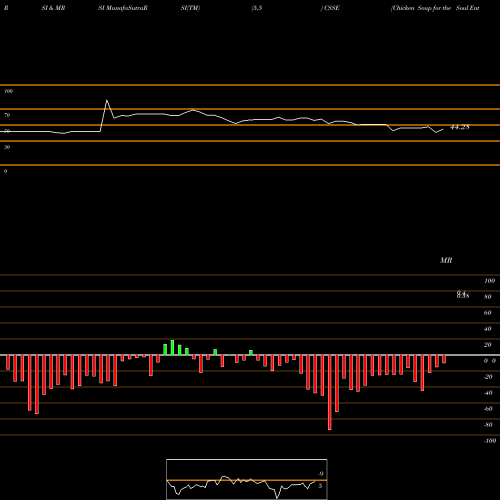
Task: Click the sharp peak spike on RSI line
Action: pyautogui.click(x=107, y=100)
